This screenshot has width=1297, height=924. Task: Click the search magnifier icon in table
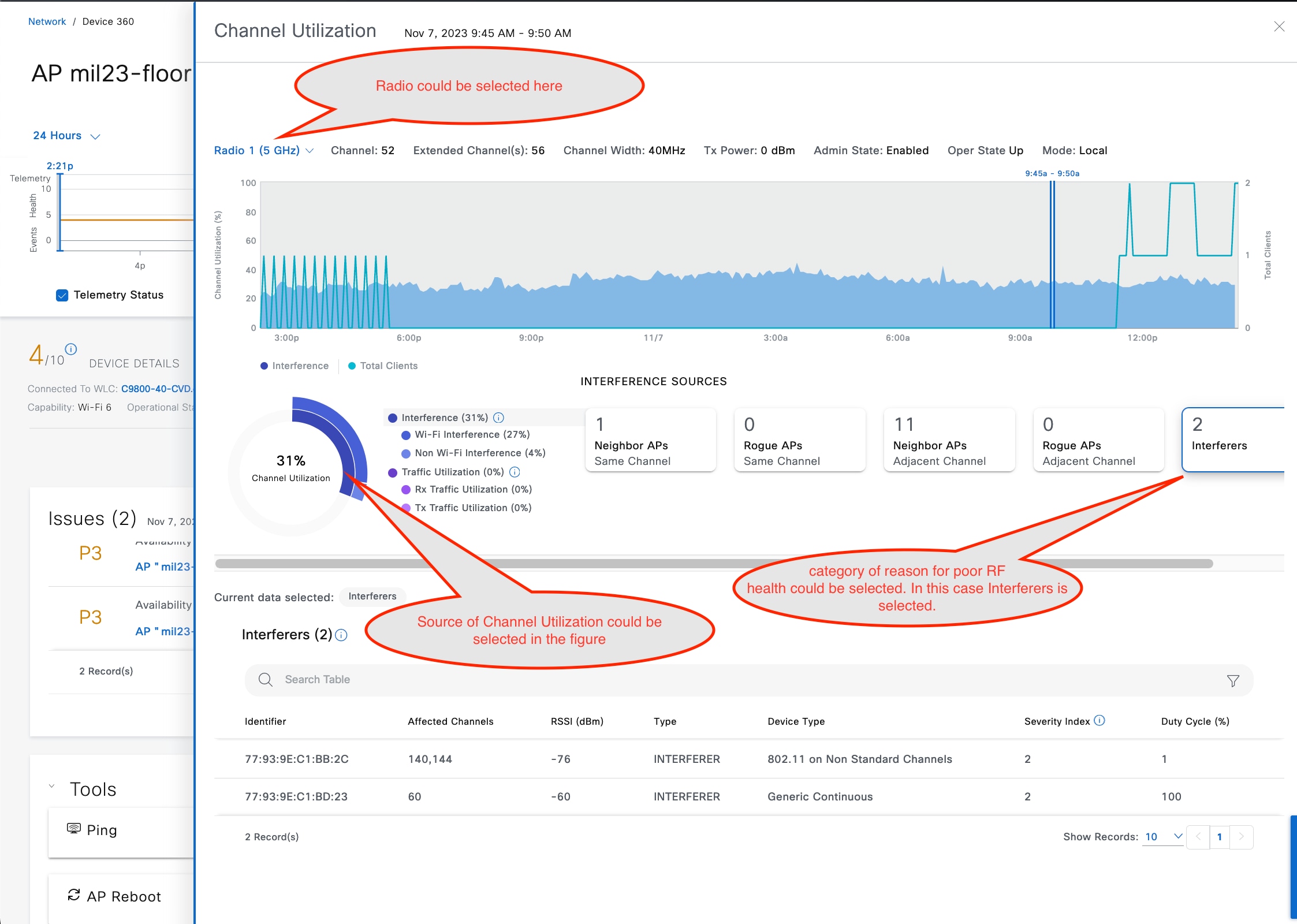(x=265, y=680)
